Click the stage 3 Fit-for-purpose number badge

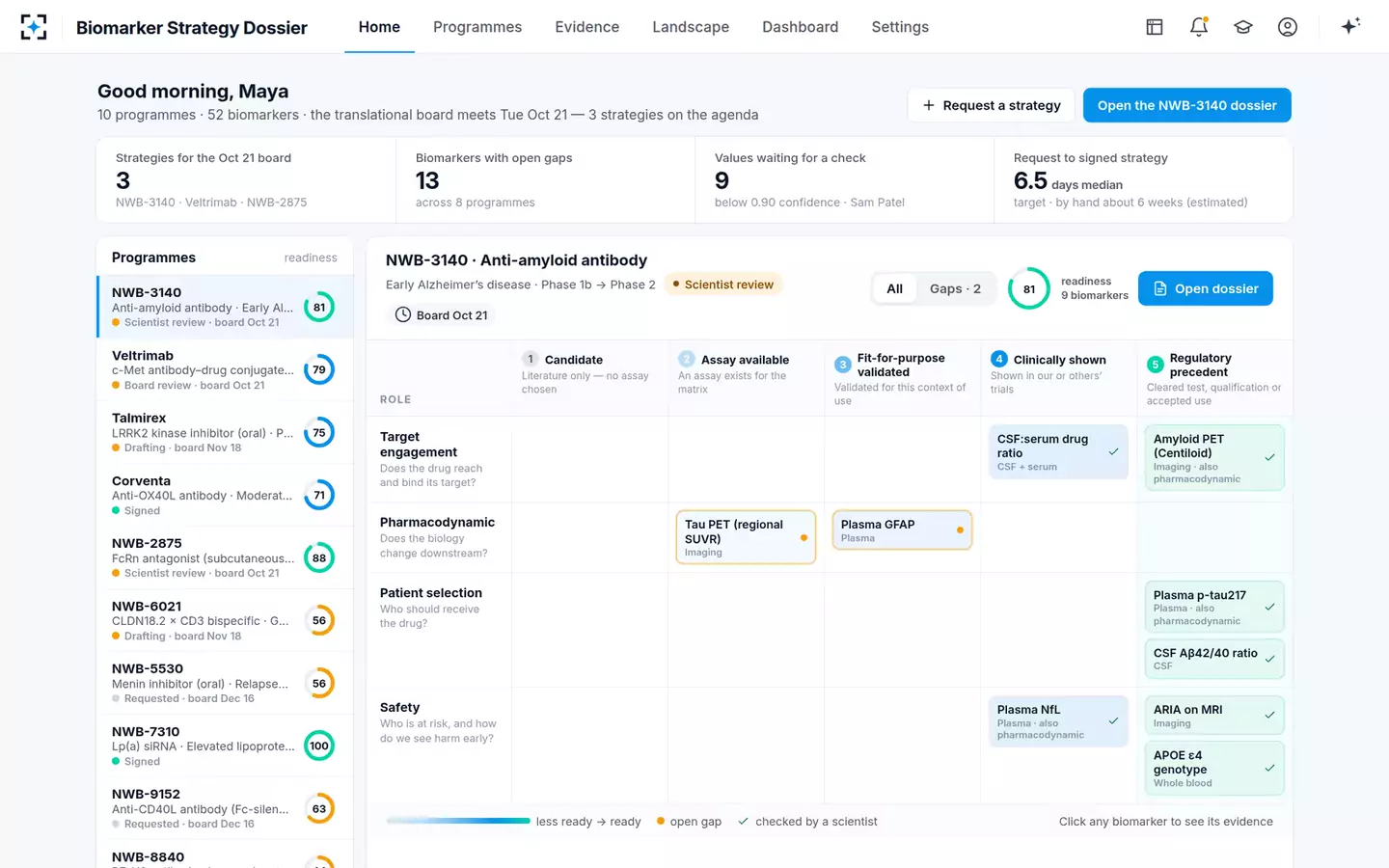point(842,365)
